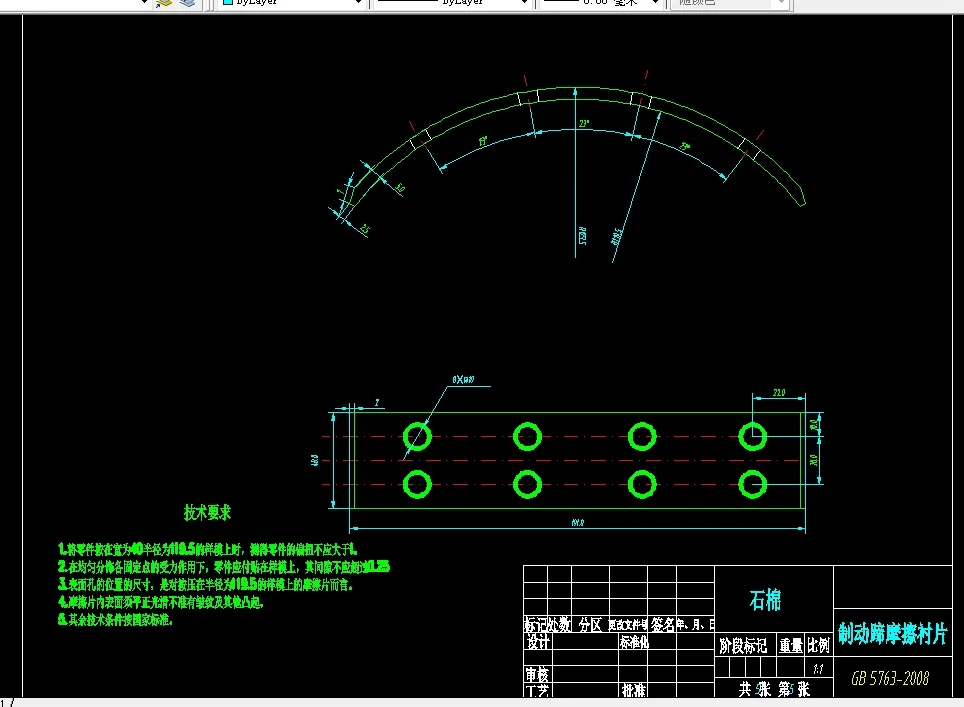Viewport: 964px width, 707px height.
Task: Select technical requirement line 5 text
Action: pos(115,620)
